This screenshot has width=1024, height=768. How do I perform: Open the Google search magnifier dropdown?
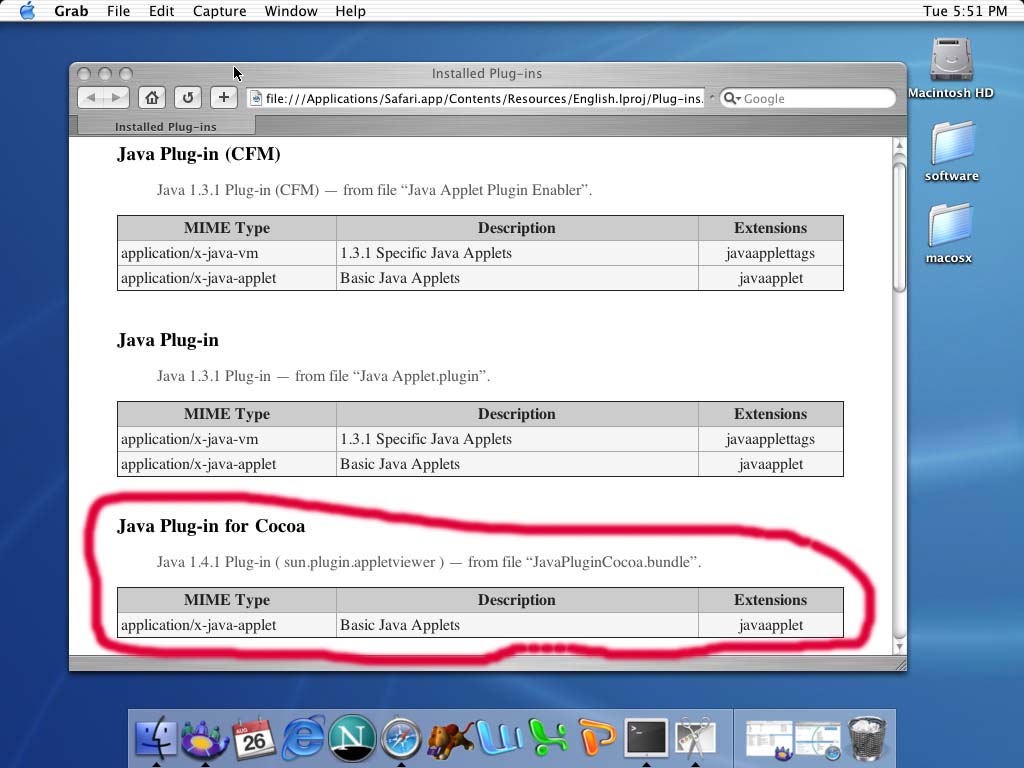[732, 98]
